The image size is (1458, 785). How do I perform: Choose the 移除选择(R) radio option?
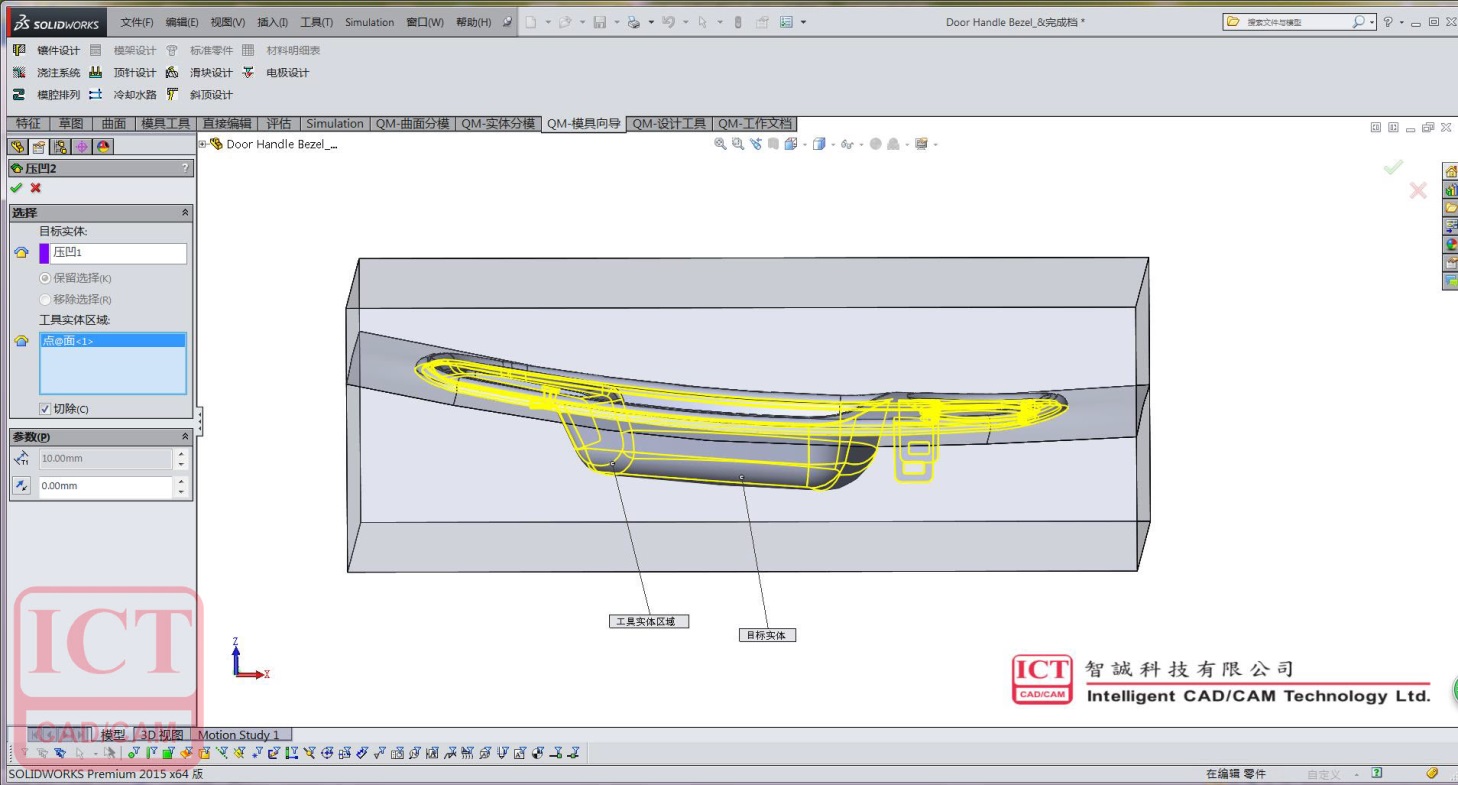click(x=45, y=299)
